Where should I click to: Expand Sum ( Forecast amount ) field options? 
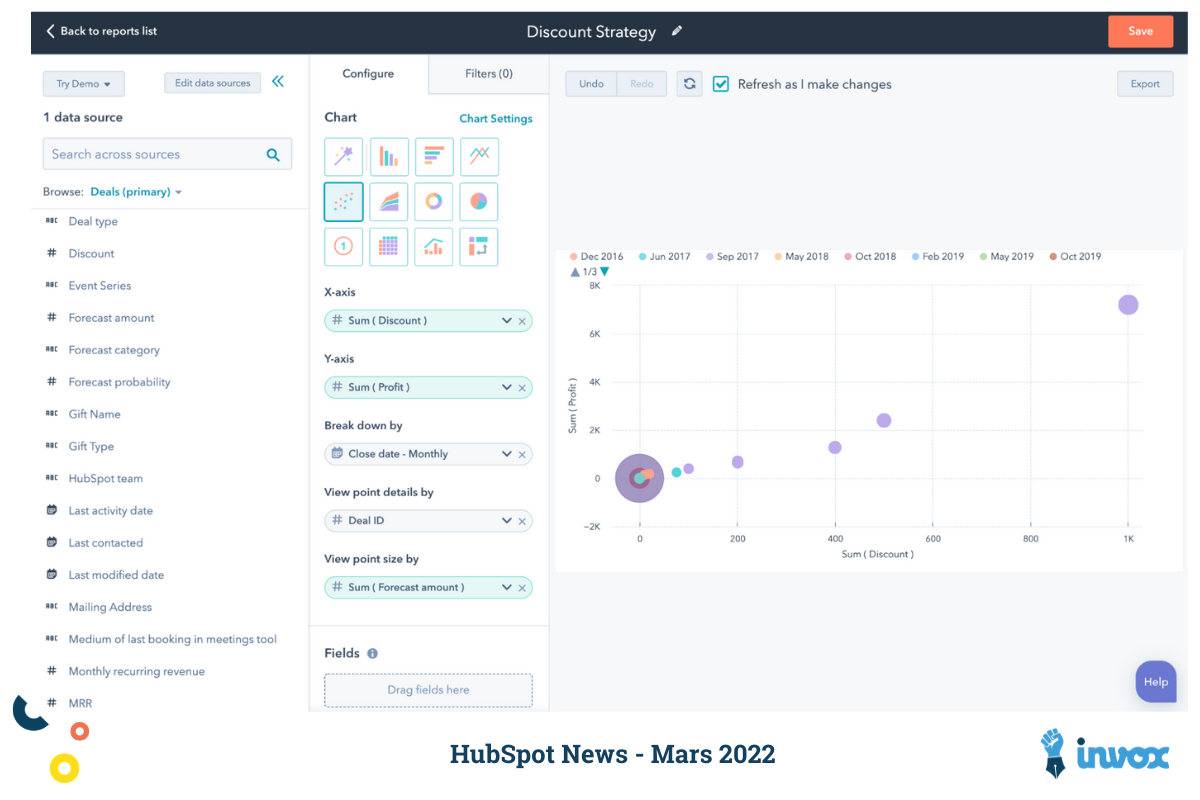pos(507,588)
